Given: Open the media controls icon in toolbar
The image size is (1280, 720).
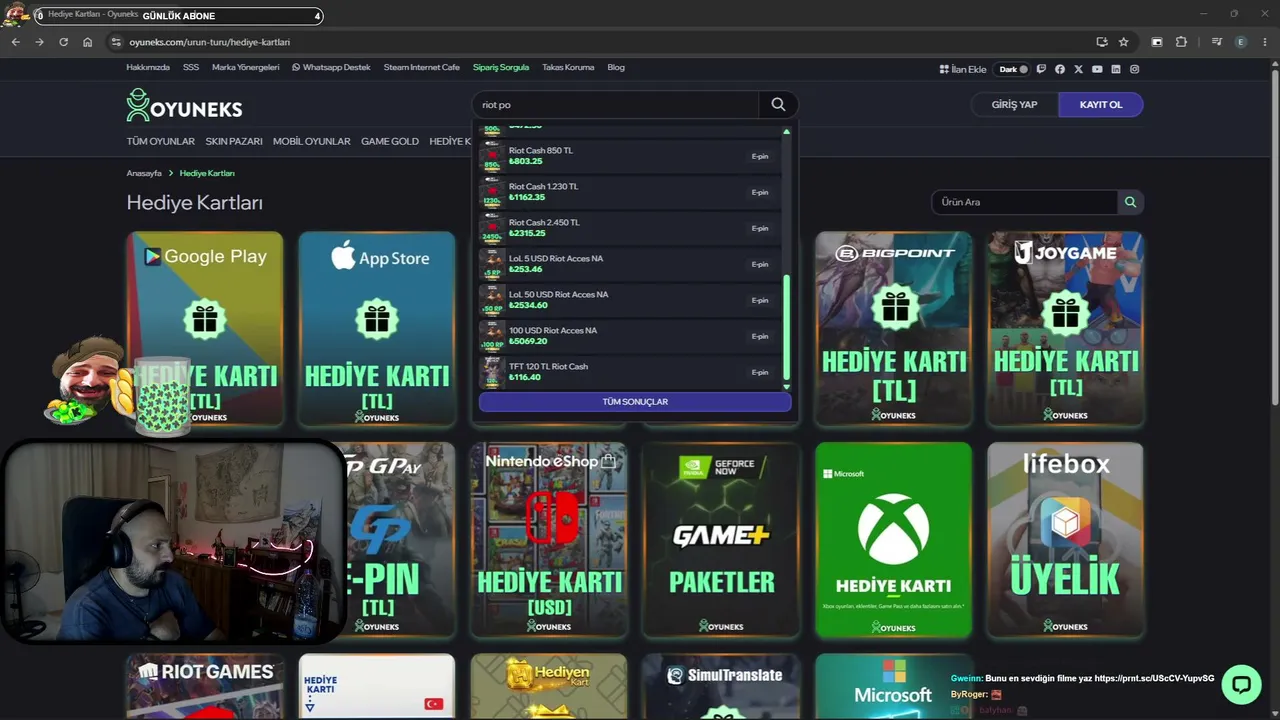Looking at the screenshot, I should point(1216,42).
